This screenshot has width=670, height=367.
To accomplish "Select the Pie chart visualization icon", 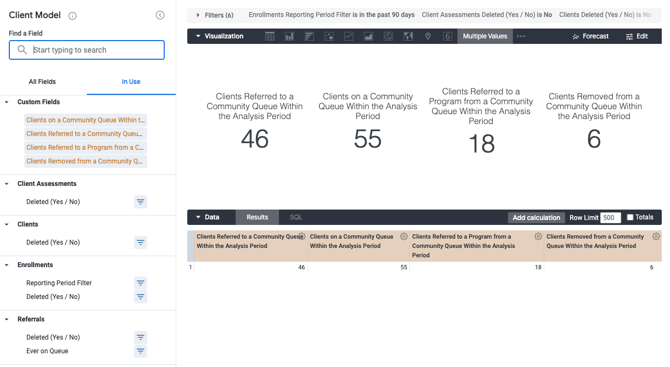I will point(388,36).
